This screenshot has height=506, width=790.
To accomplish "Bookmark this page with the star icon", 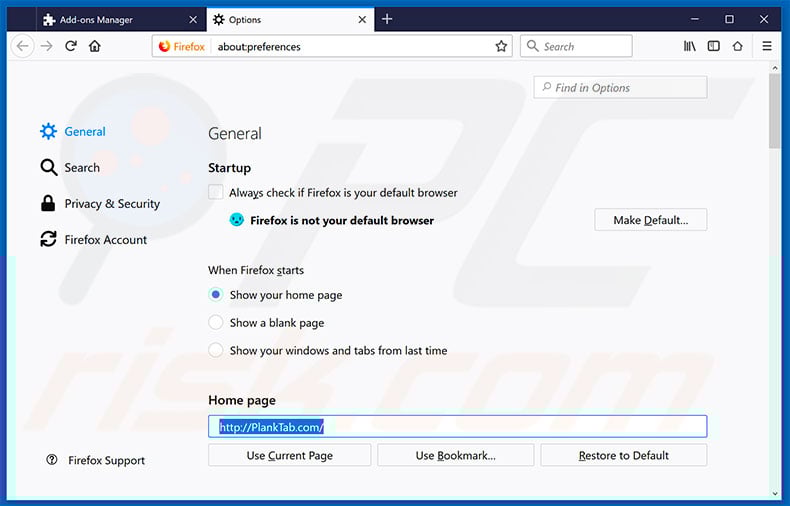I will coord(501,46).
